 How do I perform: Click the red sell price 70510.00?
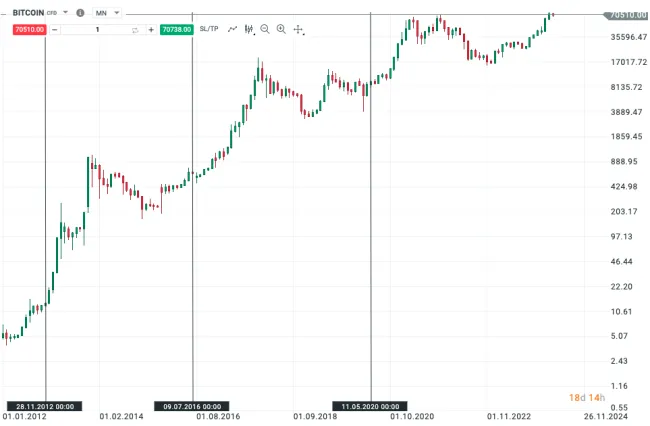click(29, 30)
